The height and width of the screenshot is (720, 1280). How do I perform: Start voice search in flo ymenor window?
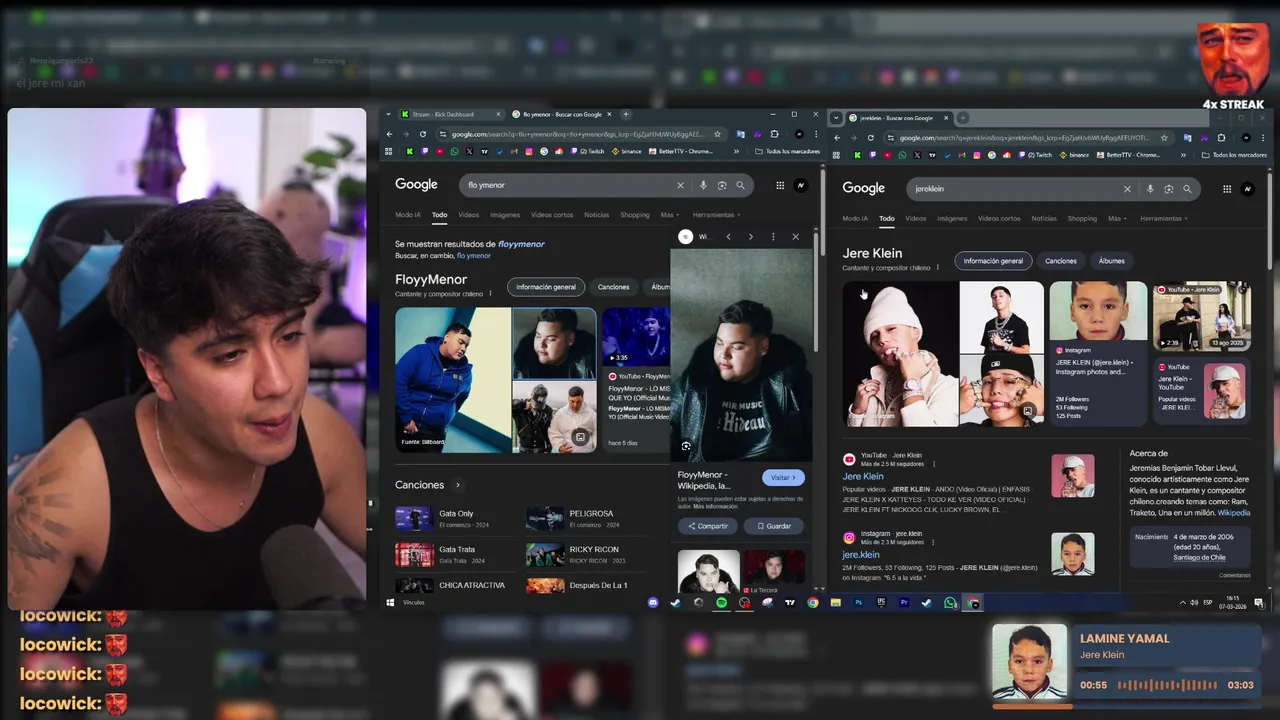tap(703, 185)
